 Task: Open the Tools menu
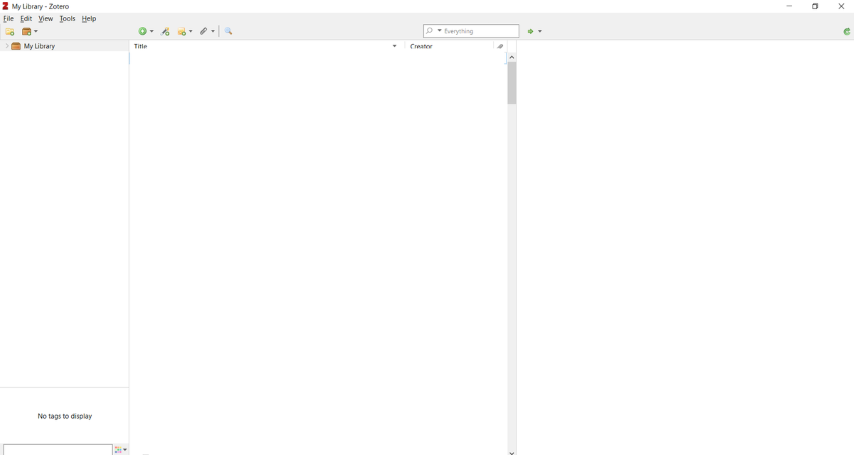(67, 19)
